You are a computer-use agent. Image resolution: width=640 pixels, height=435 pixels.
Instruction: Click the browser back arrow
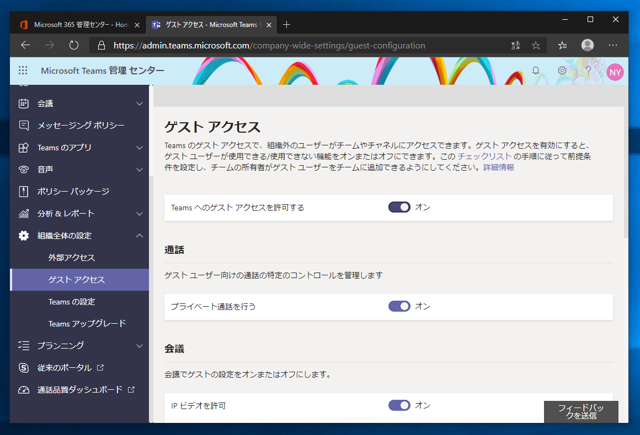click(x=25, y=45)
